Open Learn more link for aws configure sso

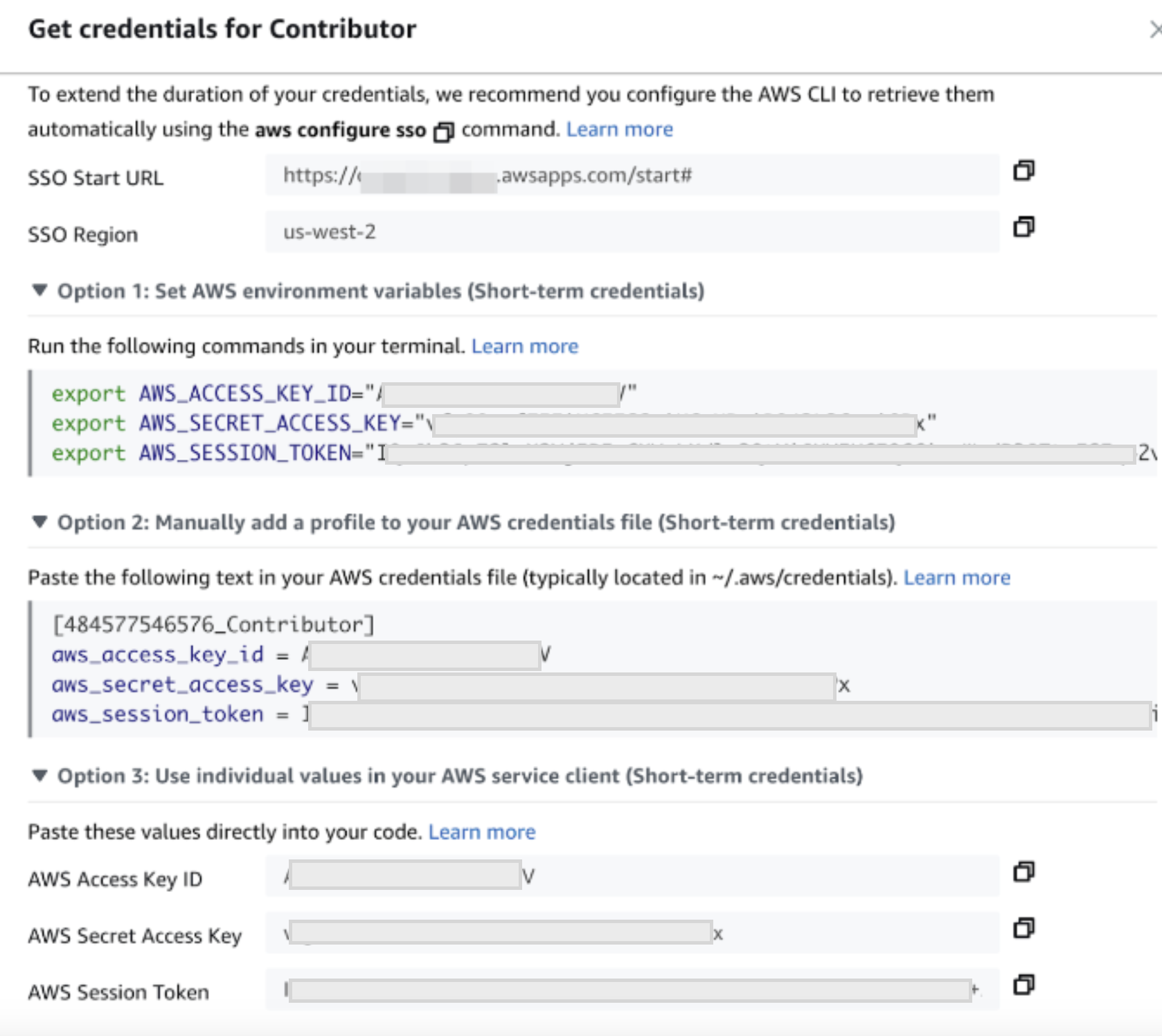pos(619,129)
